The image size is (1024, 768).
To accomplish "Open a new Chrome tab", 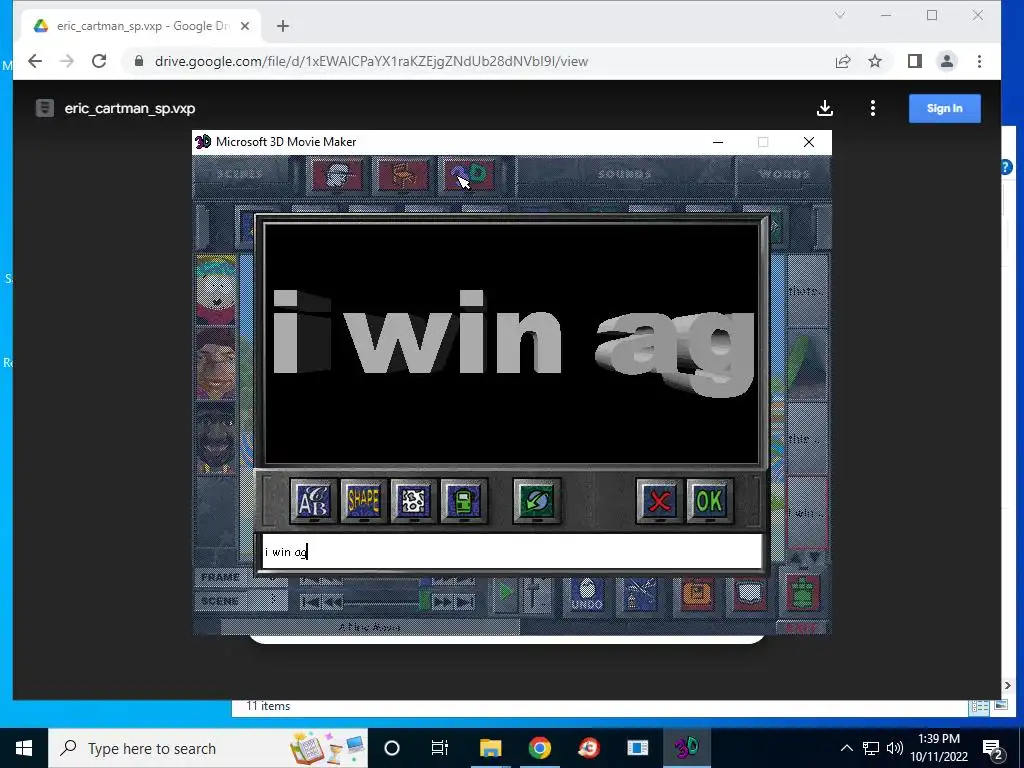I will (x=283, y=26).
